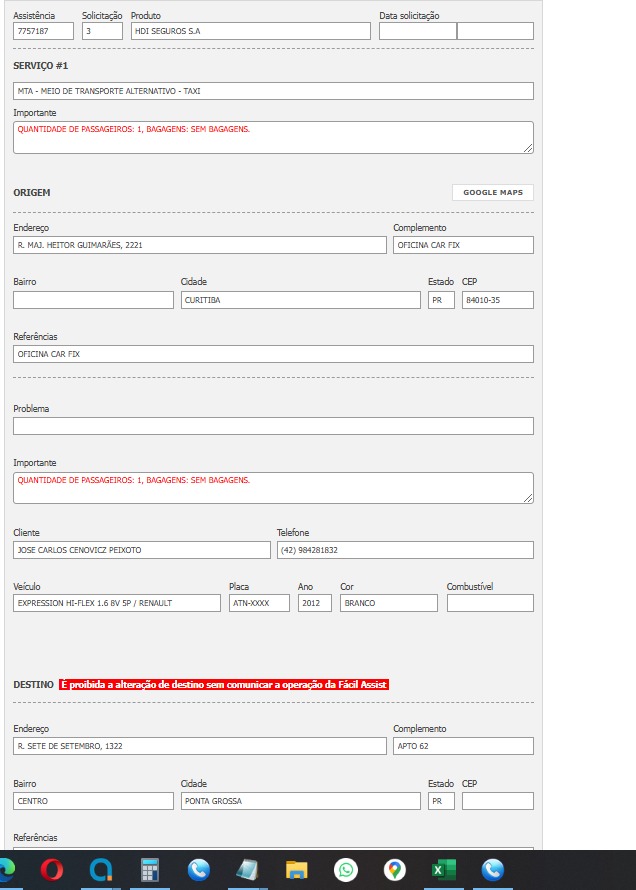
Task: Click the SERVIÇO #1 heading
Action: point(40,66)
